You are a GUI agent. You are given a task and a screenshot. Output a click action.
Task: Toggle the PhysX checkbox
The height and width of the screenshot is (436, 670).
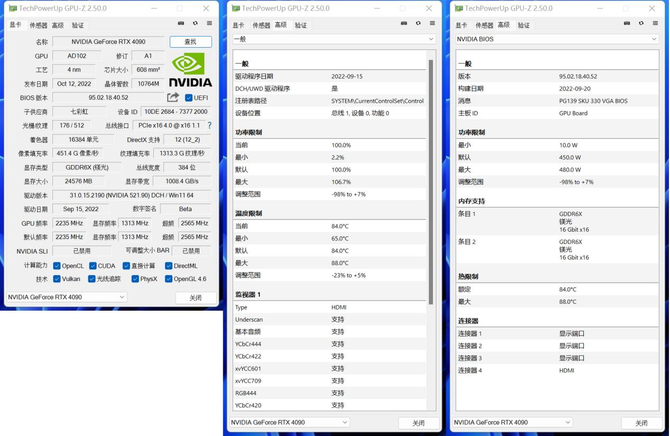pyautogui.click(x=135, y=279)
